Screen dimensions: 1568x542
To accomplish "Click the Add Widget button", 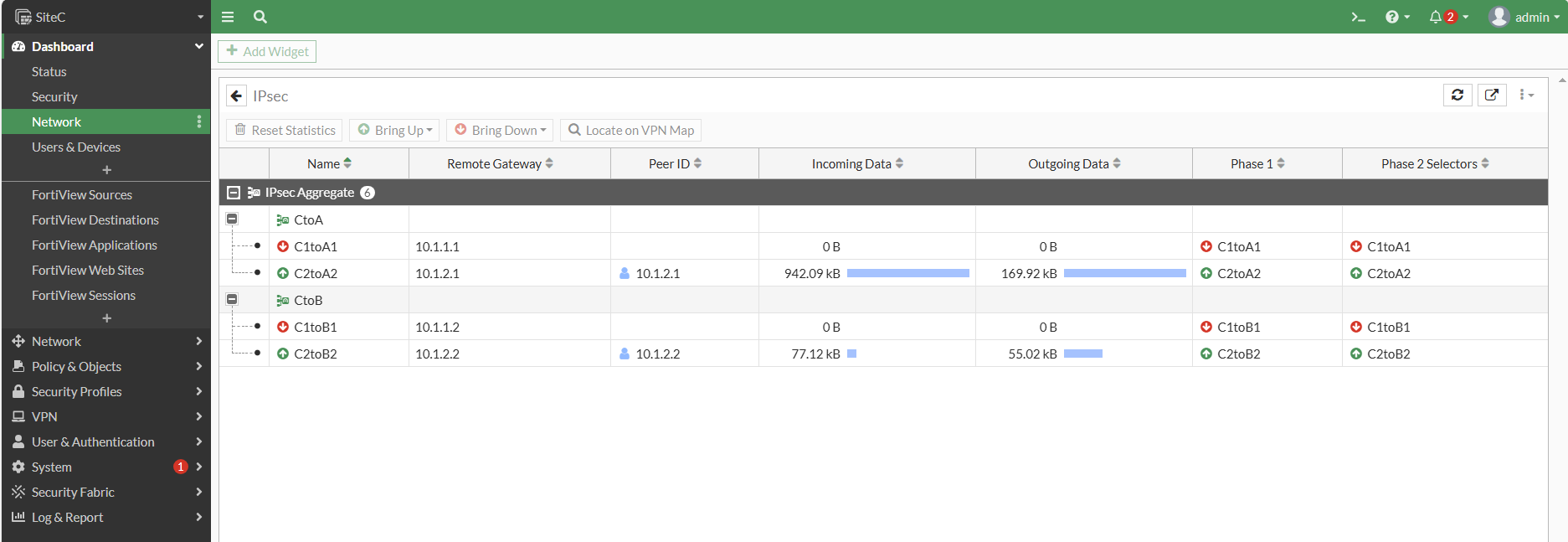I will tap(267, 51).
